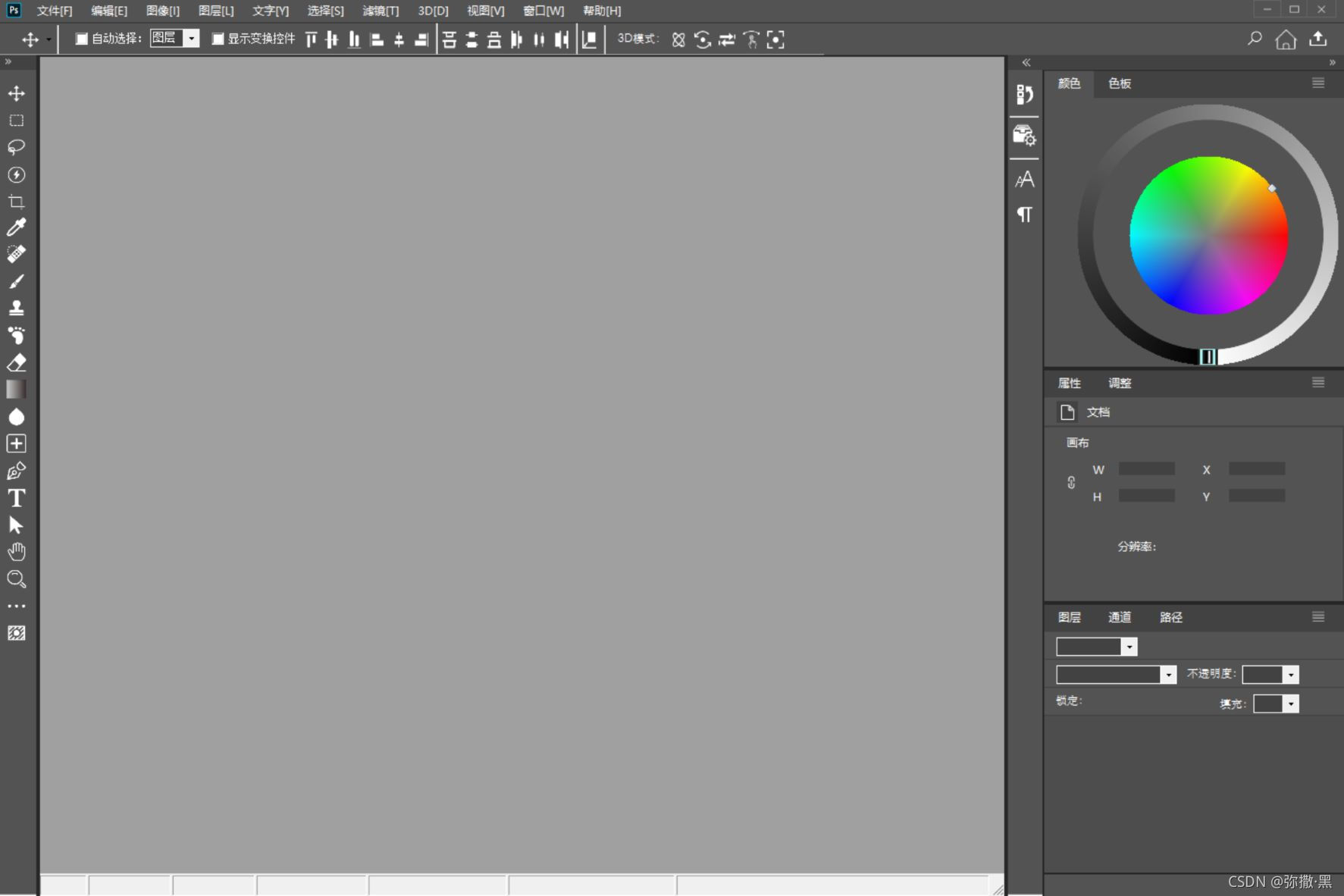Screen dimensions: 1344x896
Task: Click the canvas W input field
Action: point(1147,469)
